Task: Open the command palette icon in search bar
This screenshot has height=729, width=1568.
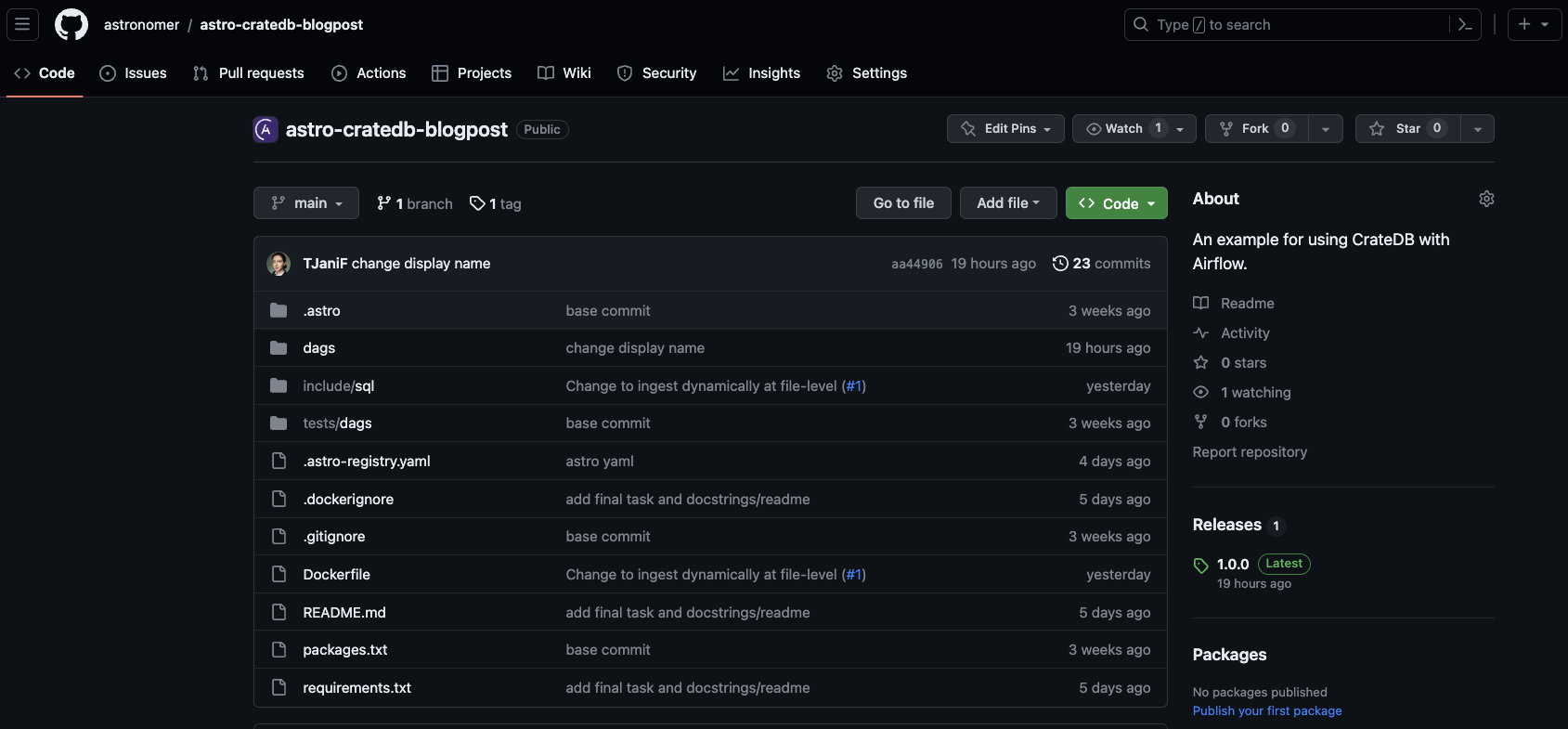Action: [1465, 25]
